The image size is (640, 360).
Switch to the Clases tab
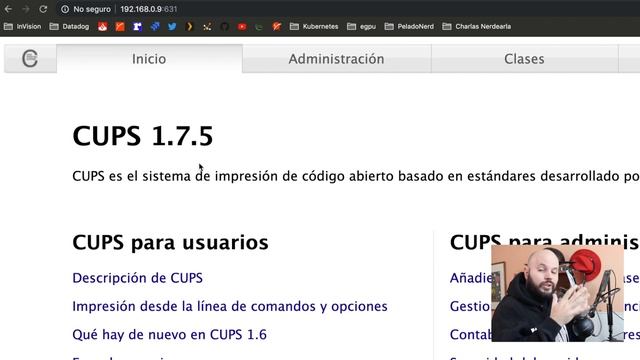524,59
